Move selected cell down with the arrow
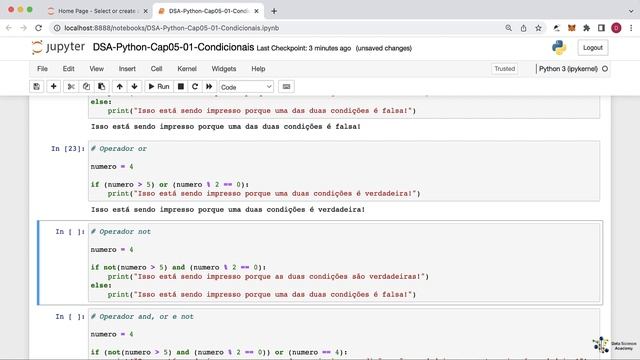The height and width of the screenshot is (360, 640). 134,87
